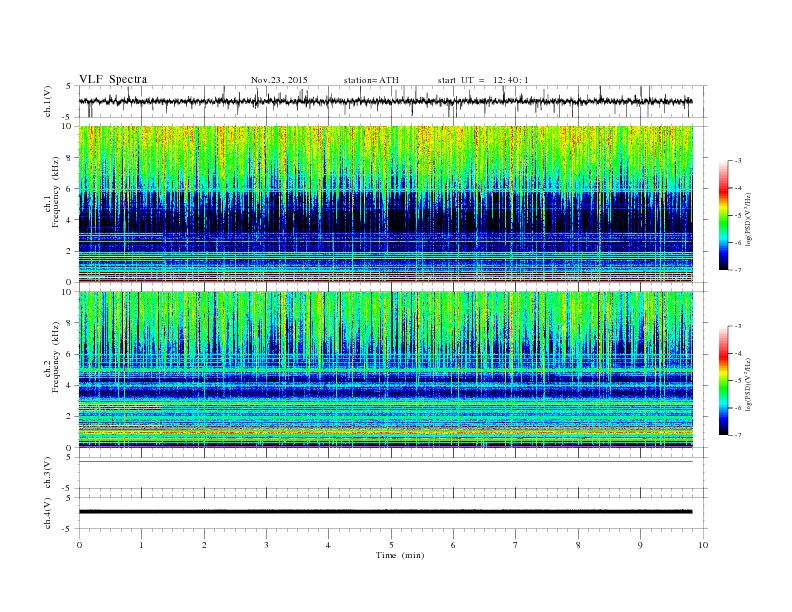Click the ch.4 waveform trace
The height and width of the screenshot is (612, 792).
[x=386, y=512]
